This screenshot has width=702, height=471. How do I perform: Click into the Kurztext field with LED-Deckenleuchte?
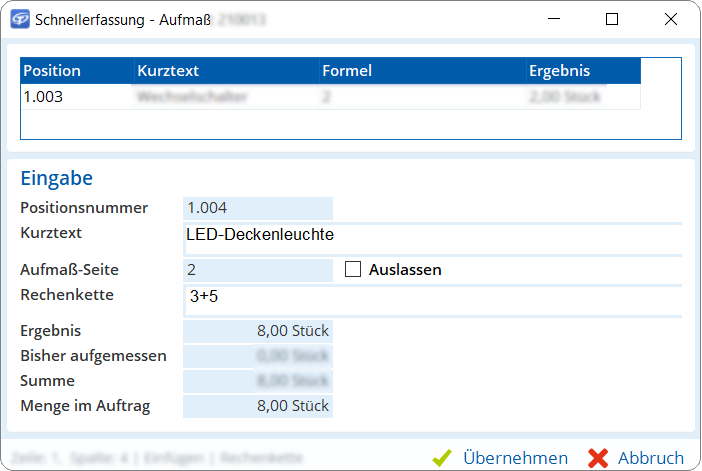[x=430, y=234]
